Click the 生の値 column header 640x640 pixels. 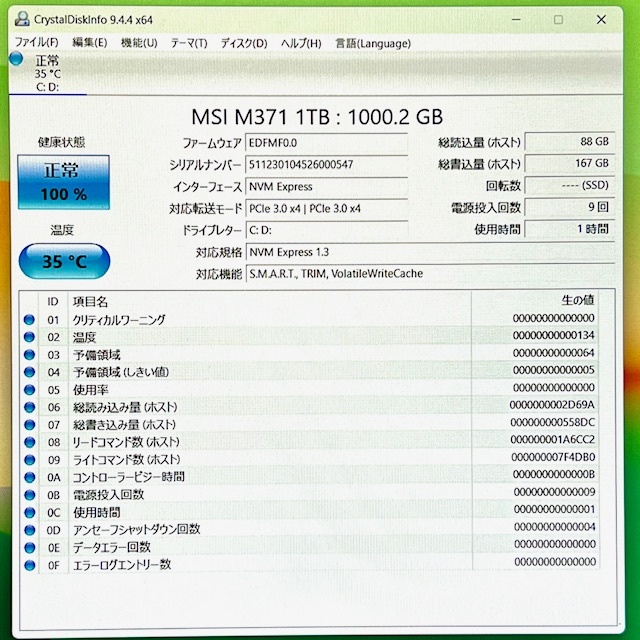pos(577,300)
